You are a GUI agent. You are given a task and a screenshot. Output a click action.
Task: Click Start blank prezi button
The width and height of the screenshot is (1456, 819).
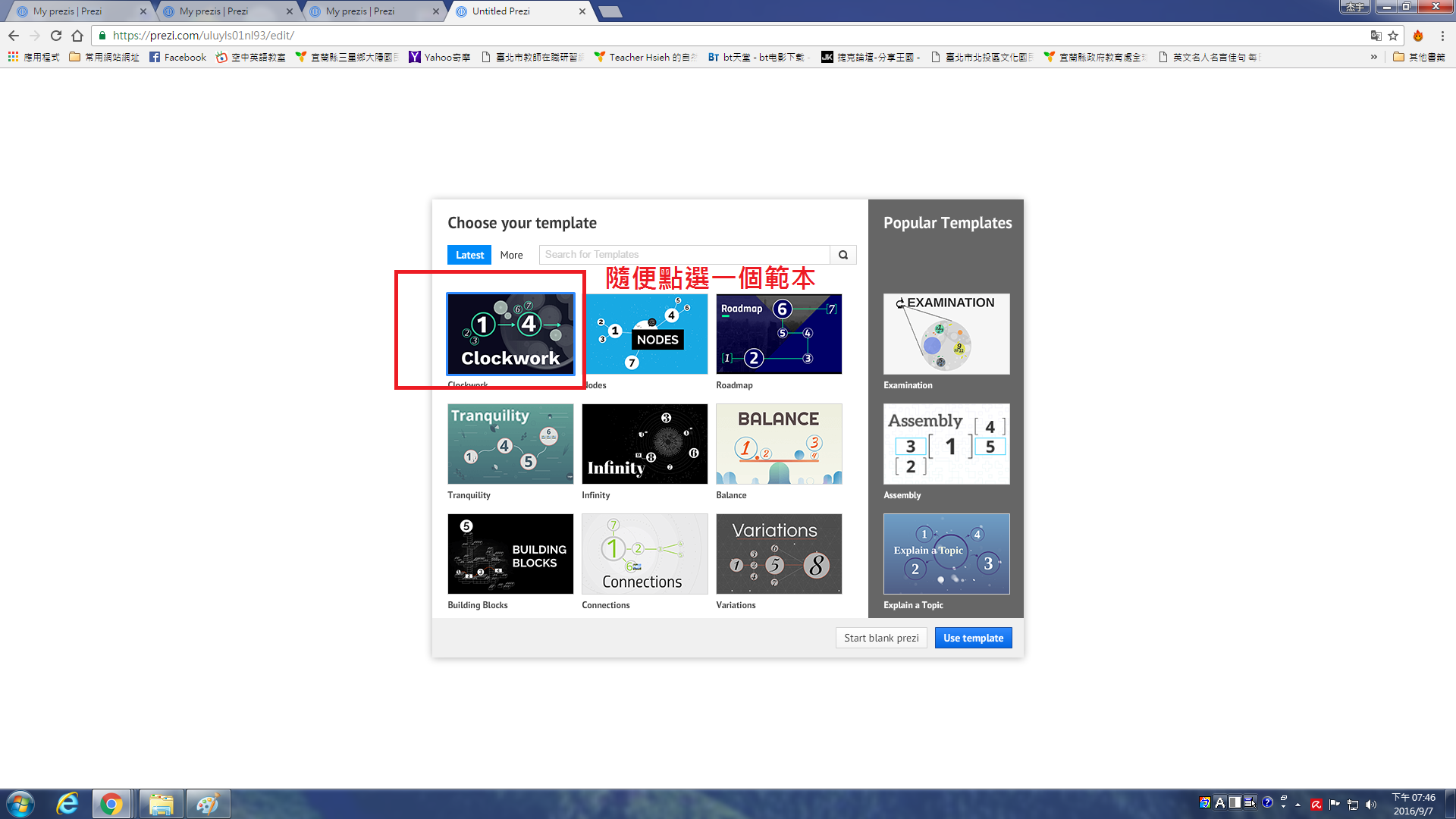[881, 638]
